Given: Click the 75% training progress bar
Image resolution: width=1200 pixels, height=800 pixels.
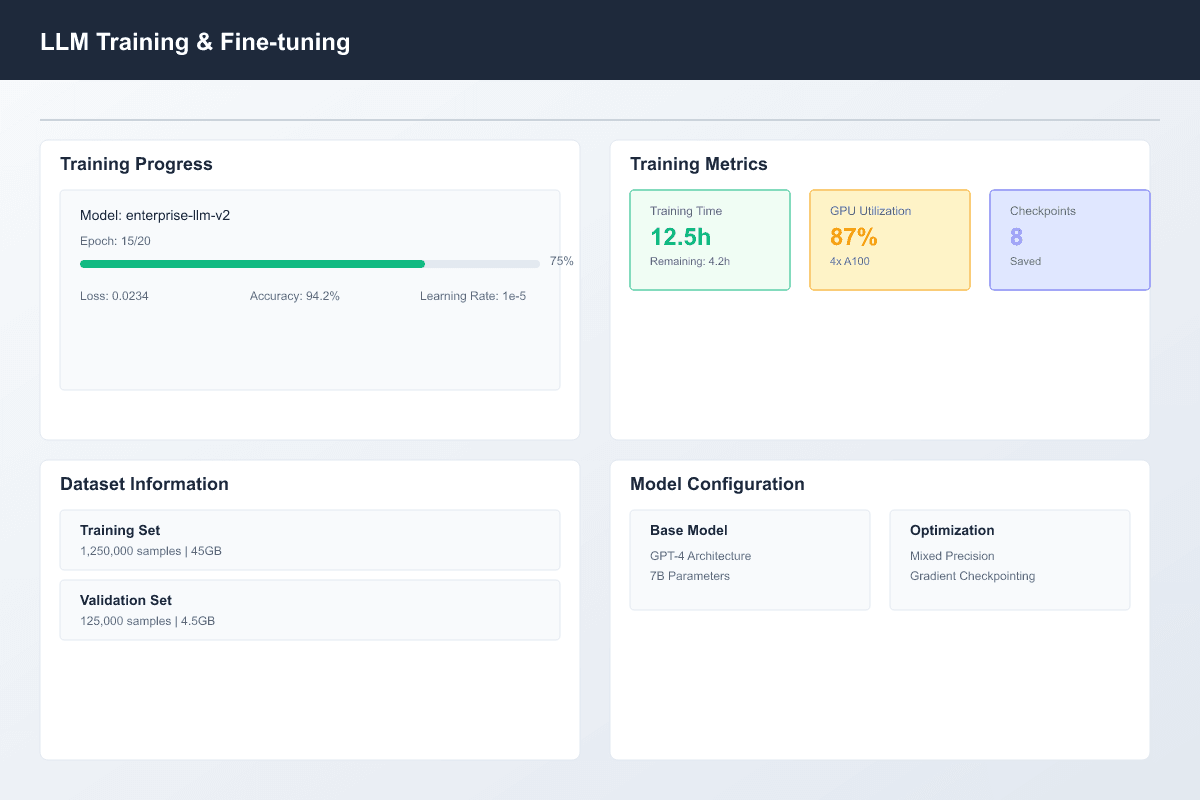Looking at the screenshot, I should pos(310,263).
